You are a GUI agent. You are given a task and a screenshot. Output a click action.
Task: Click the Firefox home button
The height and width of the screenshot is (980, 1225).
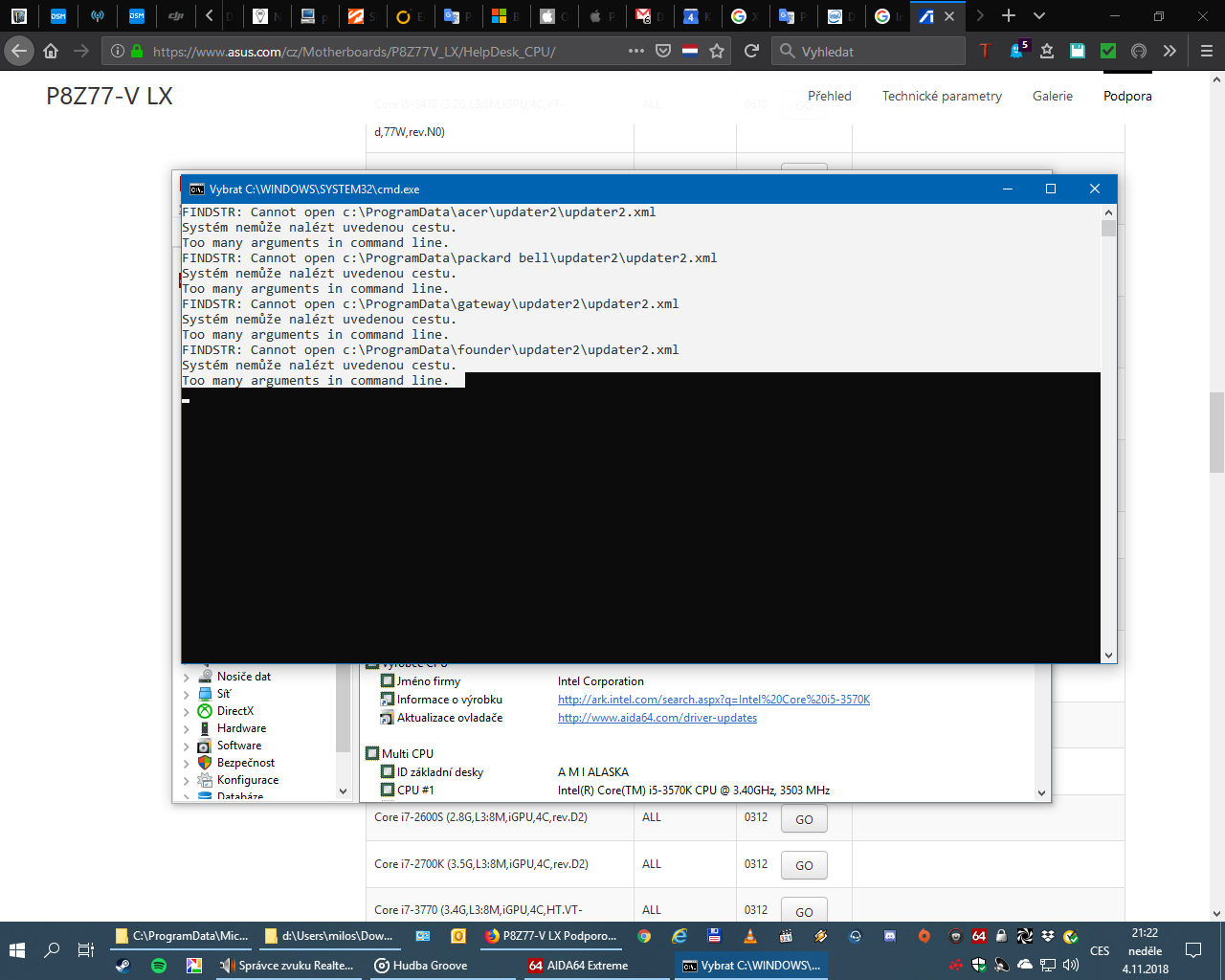51,51
